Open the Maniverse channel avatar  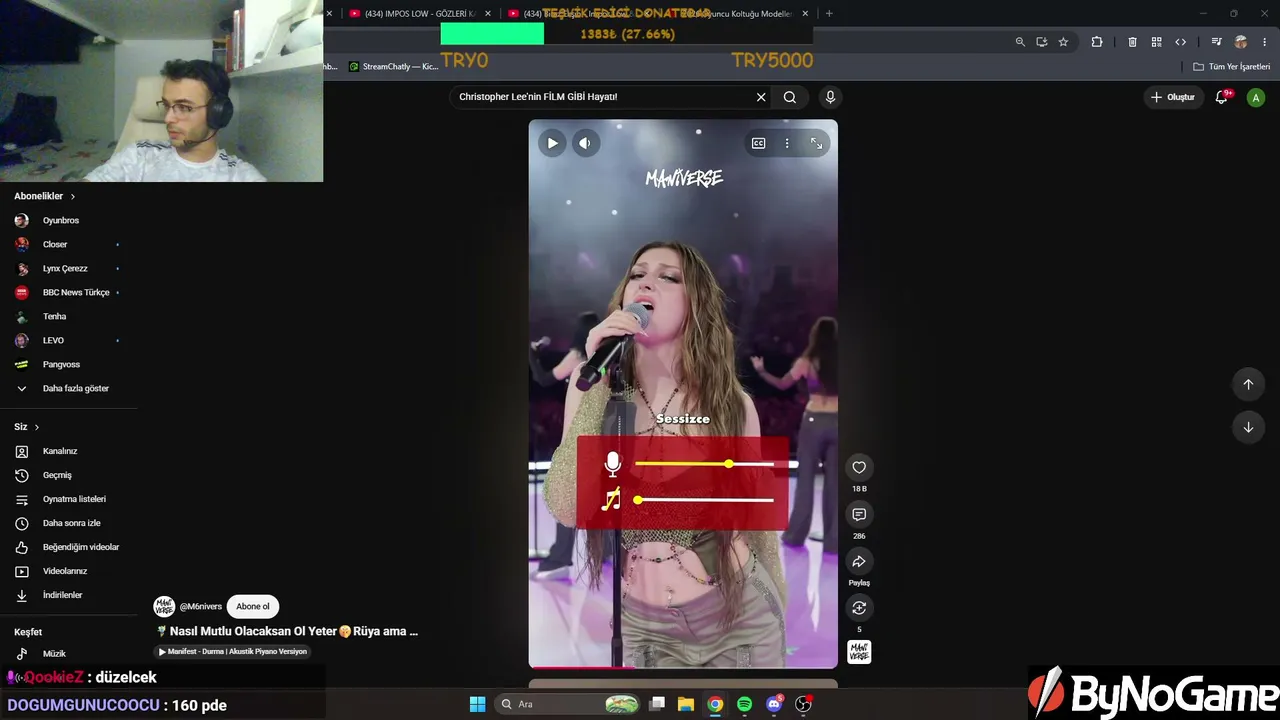pyautogui.click(x=164, y=606)
